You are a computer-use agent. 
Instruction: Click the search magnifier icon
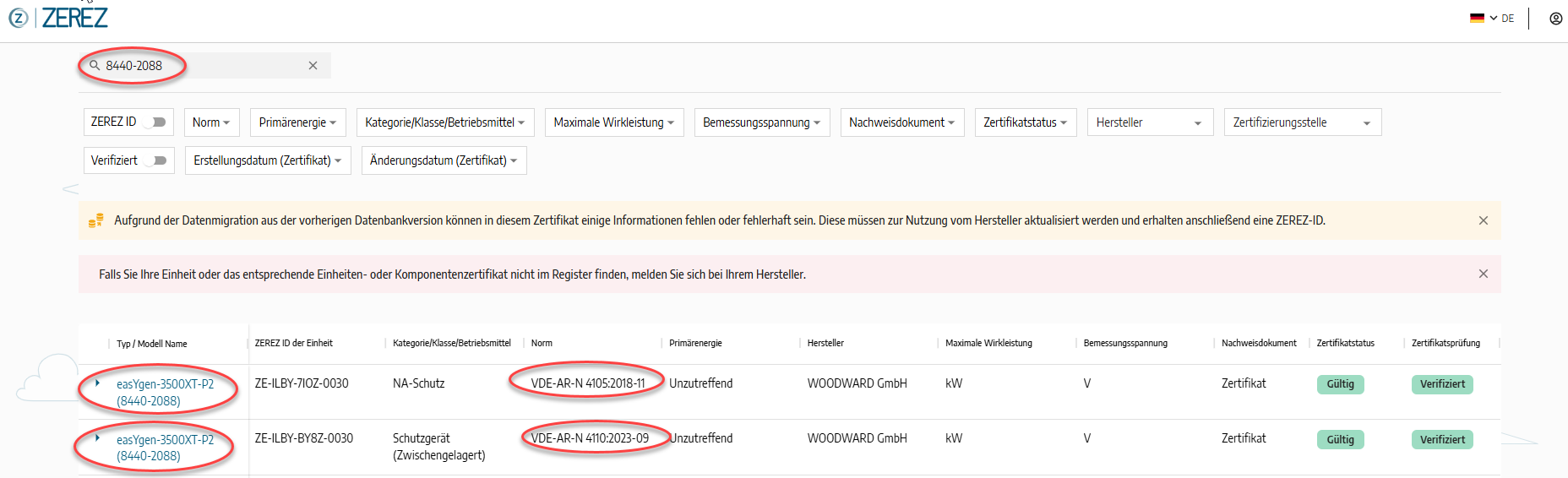coord(95,65)
